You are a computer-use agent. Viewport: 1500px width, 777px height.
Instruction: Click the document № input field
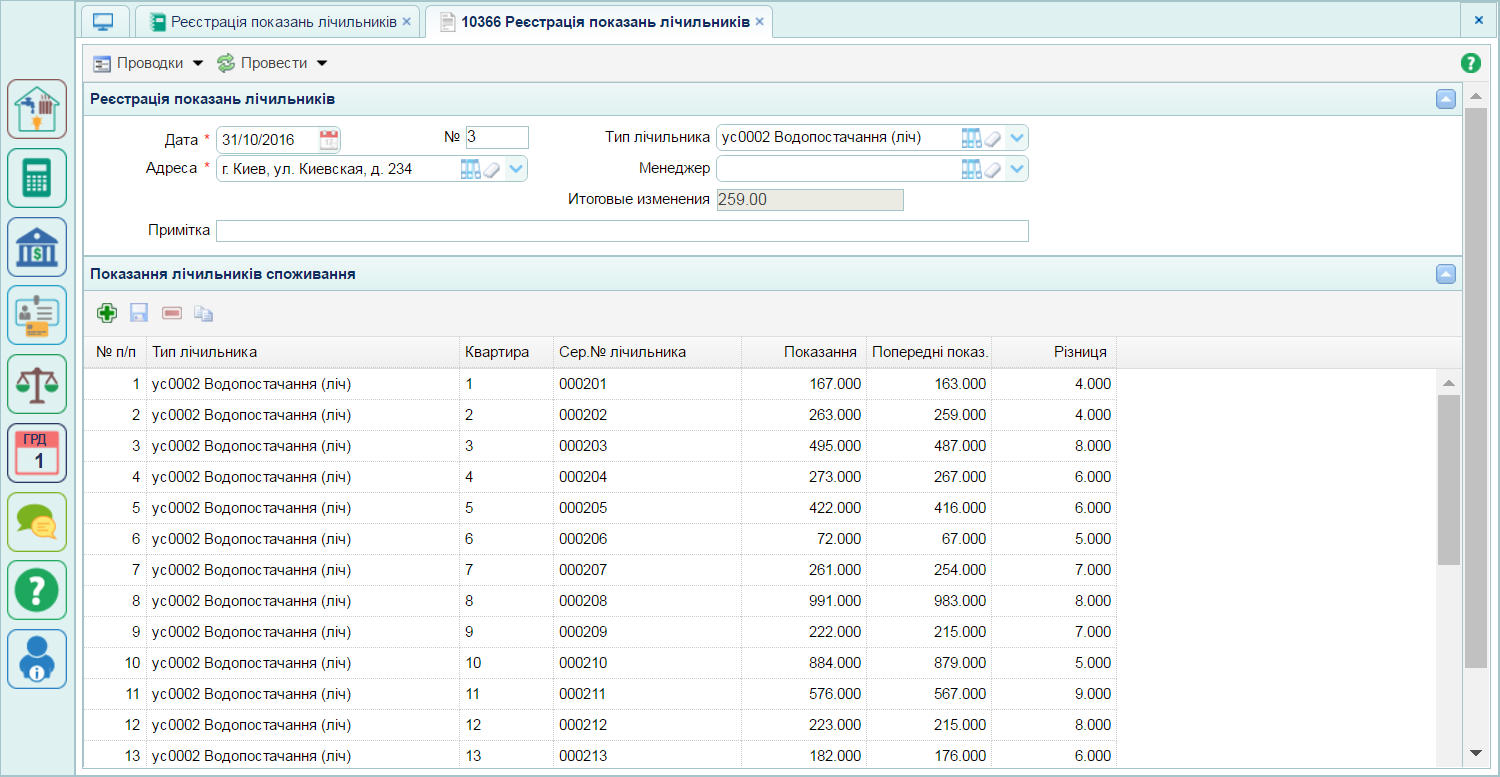pos(496,137)
